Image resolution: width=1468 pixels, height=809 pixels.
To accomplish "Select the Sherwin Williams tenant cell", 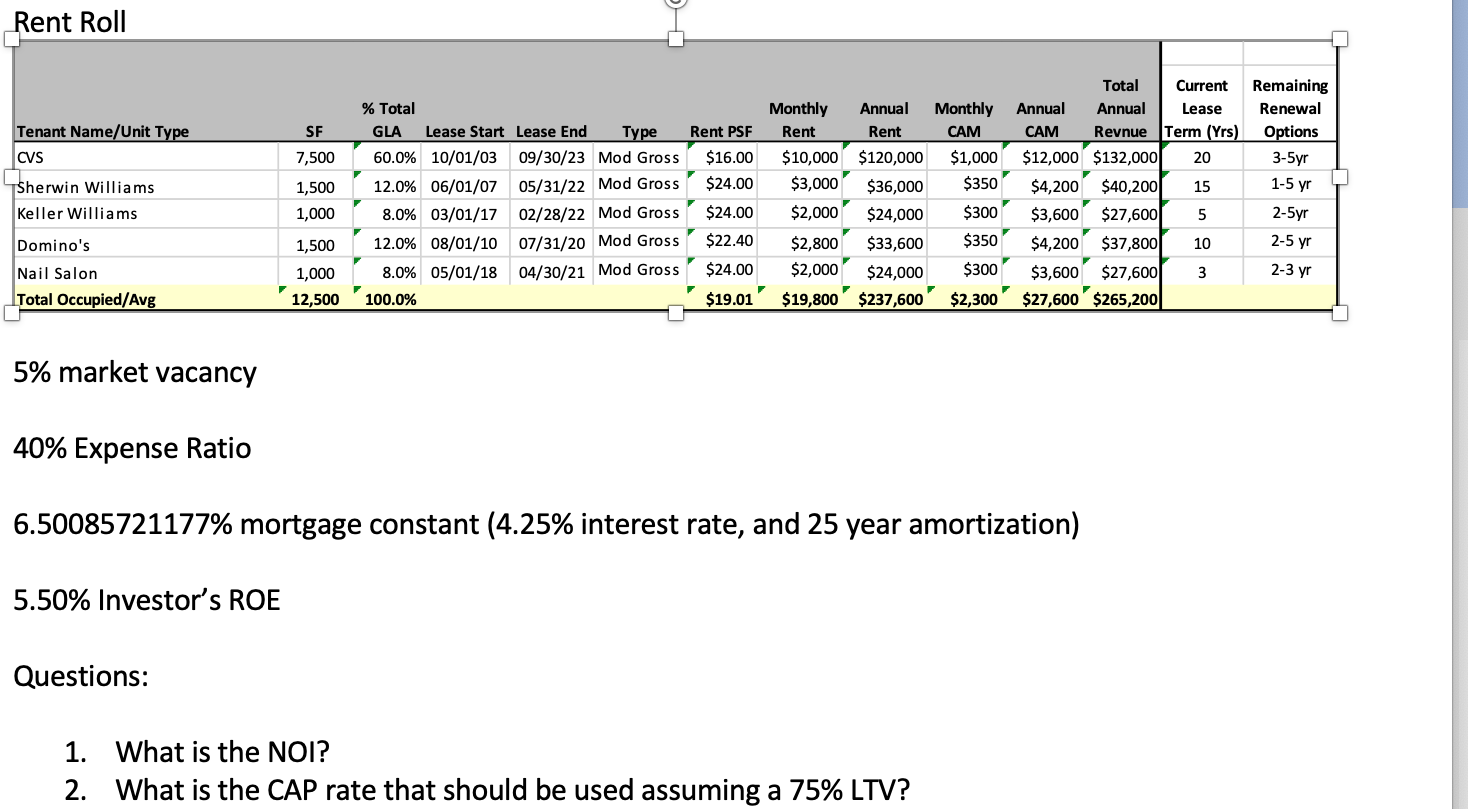I will (x=145, y=187).
